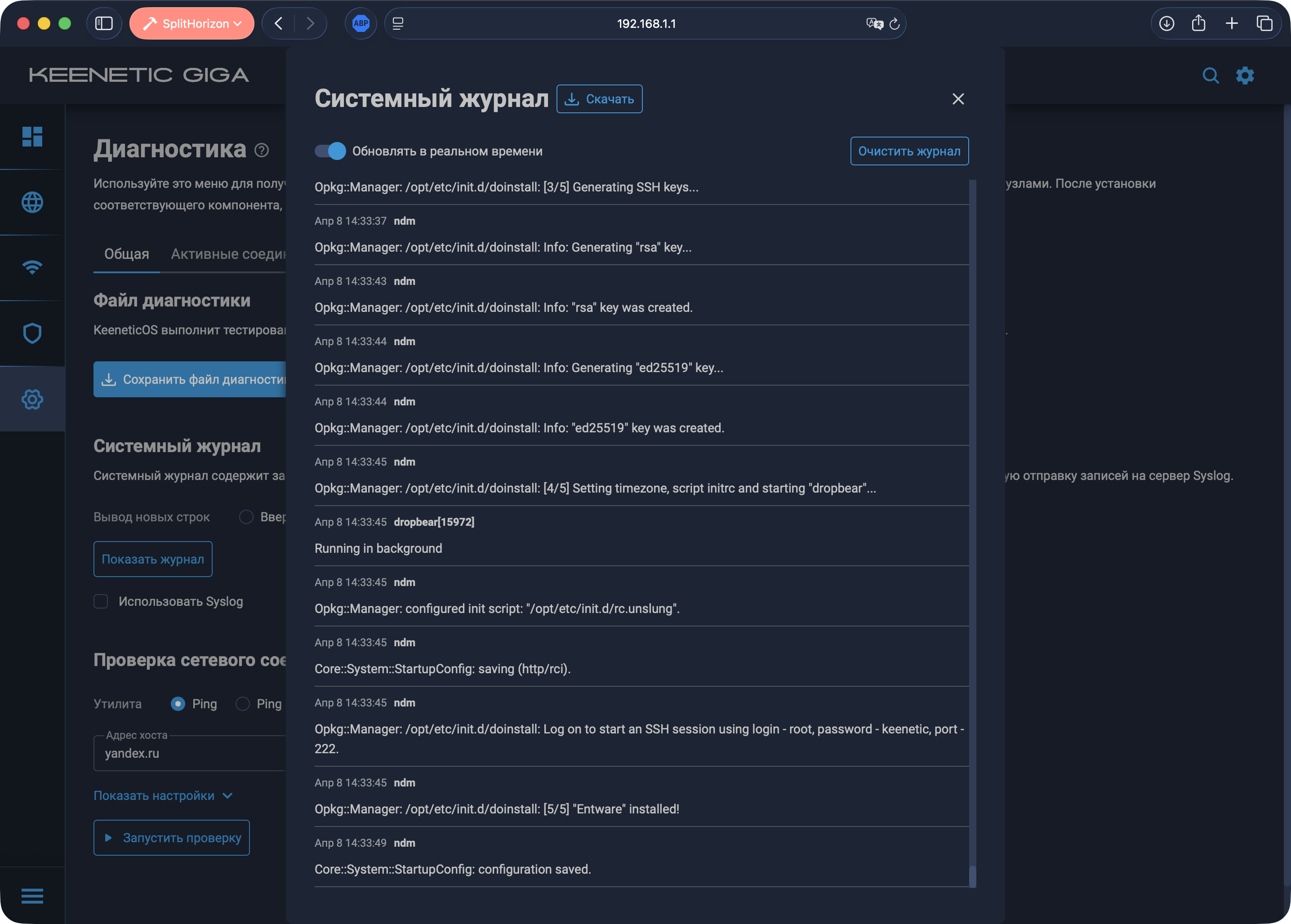This screenshot has width=1291, height=924.
Task: Click the play icon in Запустить проверку
Action: 108,838
